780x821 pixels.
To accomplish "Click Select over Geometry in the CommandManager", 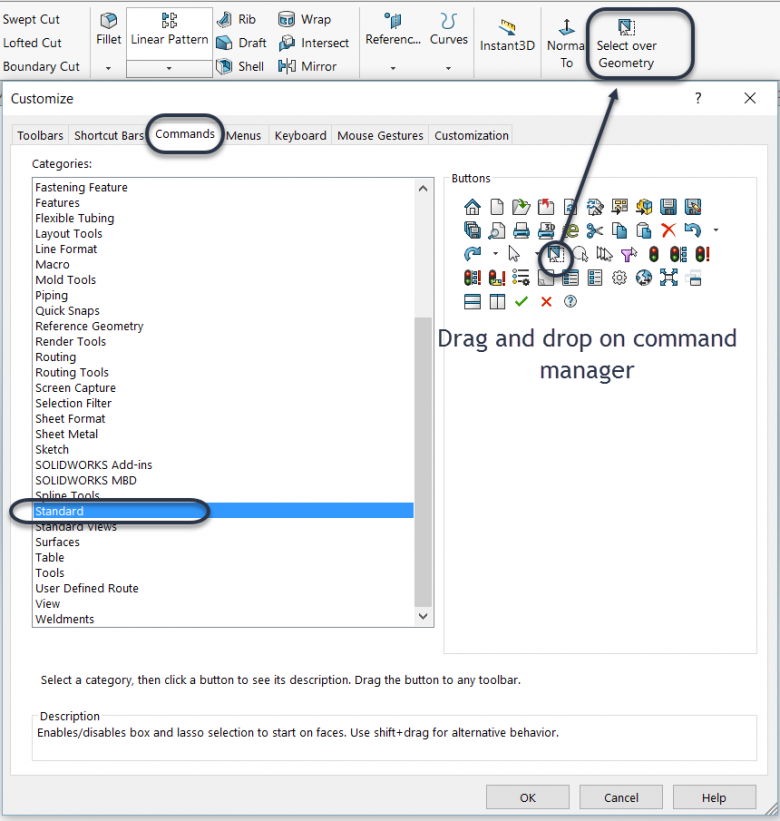I will 626,43.
